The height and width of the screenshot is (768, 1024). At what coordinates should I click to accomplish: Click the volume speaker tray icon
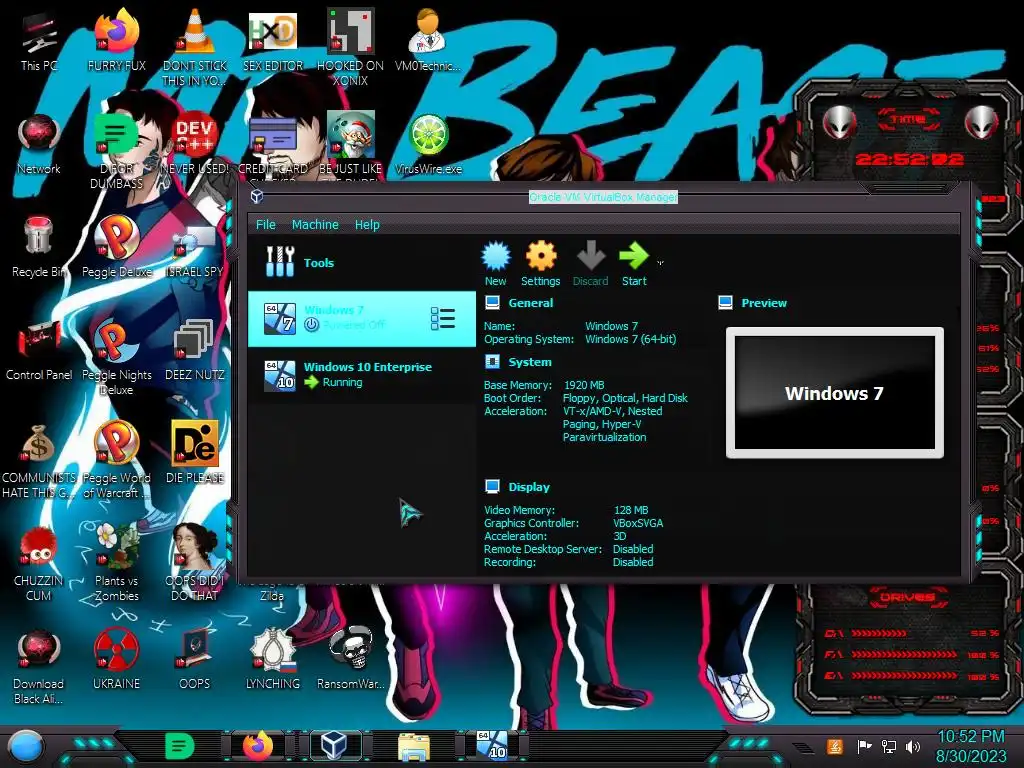point(913,746)
